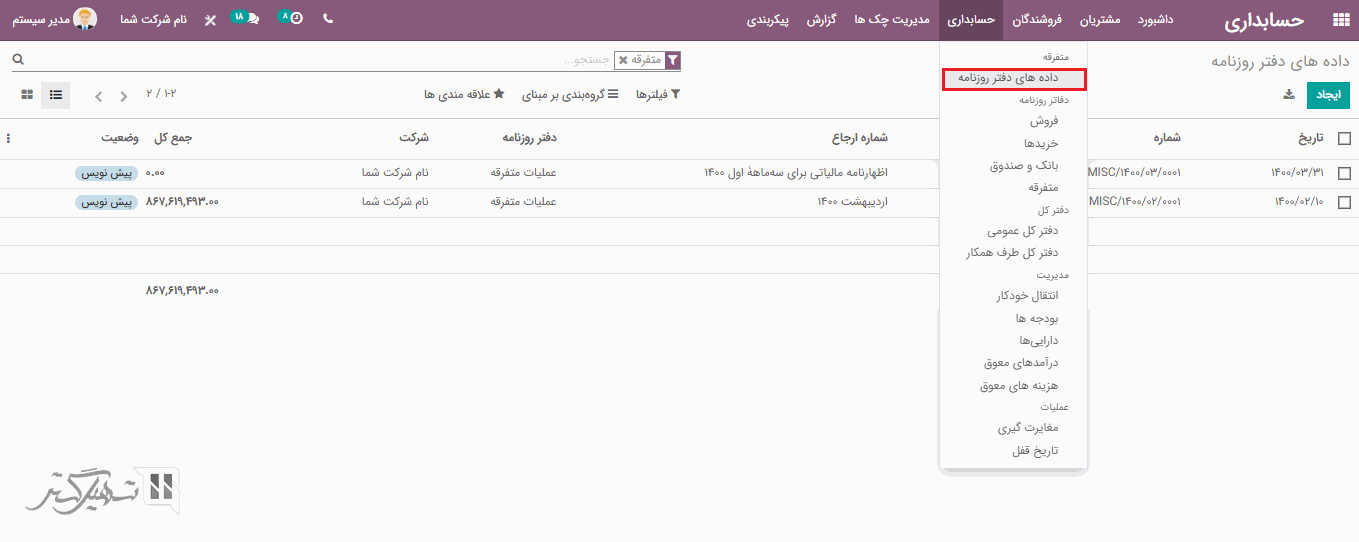Open the phone/VoIP icon in top bar
Screen dimensions: 1359x542
tap(328, 19)
